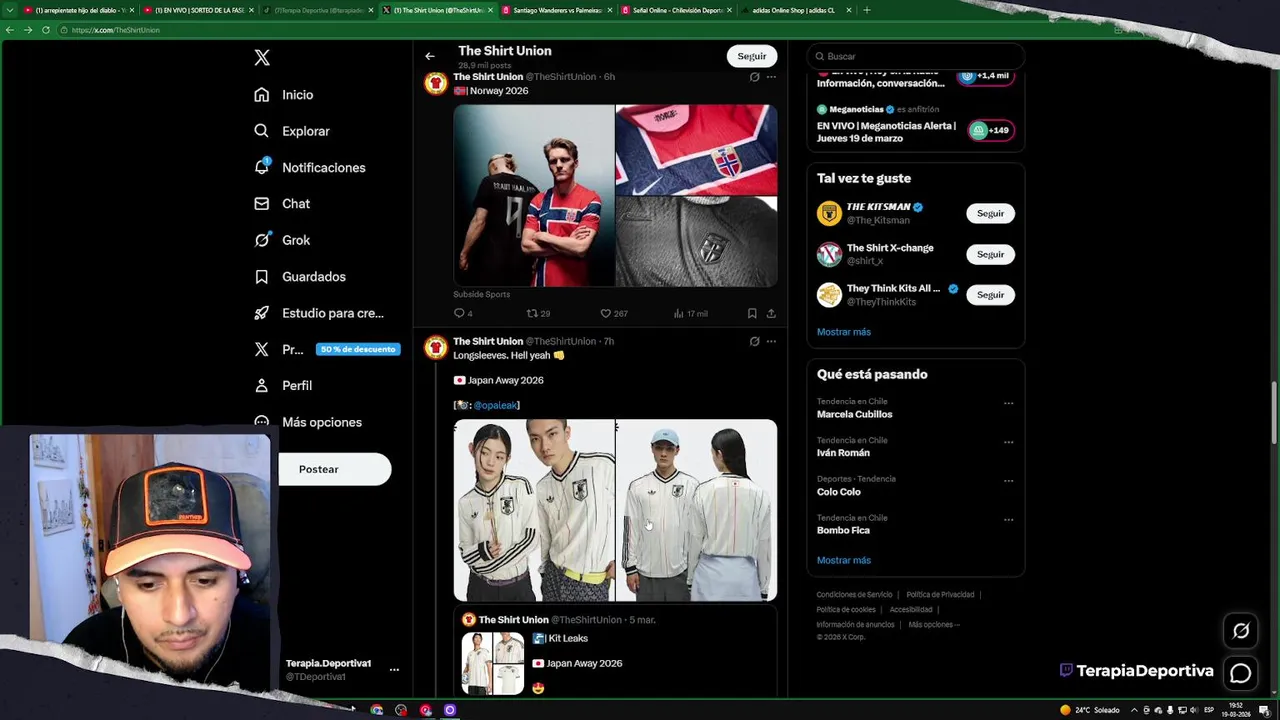This screenshot has width=1280, height=720.
Task: Click the X logo in the sidebar
Action: pyautogui.click(x=262, y=58)
